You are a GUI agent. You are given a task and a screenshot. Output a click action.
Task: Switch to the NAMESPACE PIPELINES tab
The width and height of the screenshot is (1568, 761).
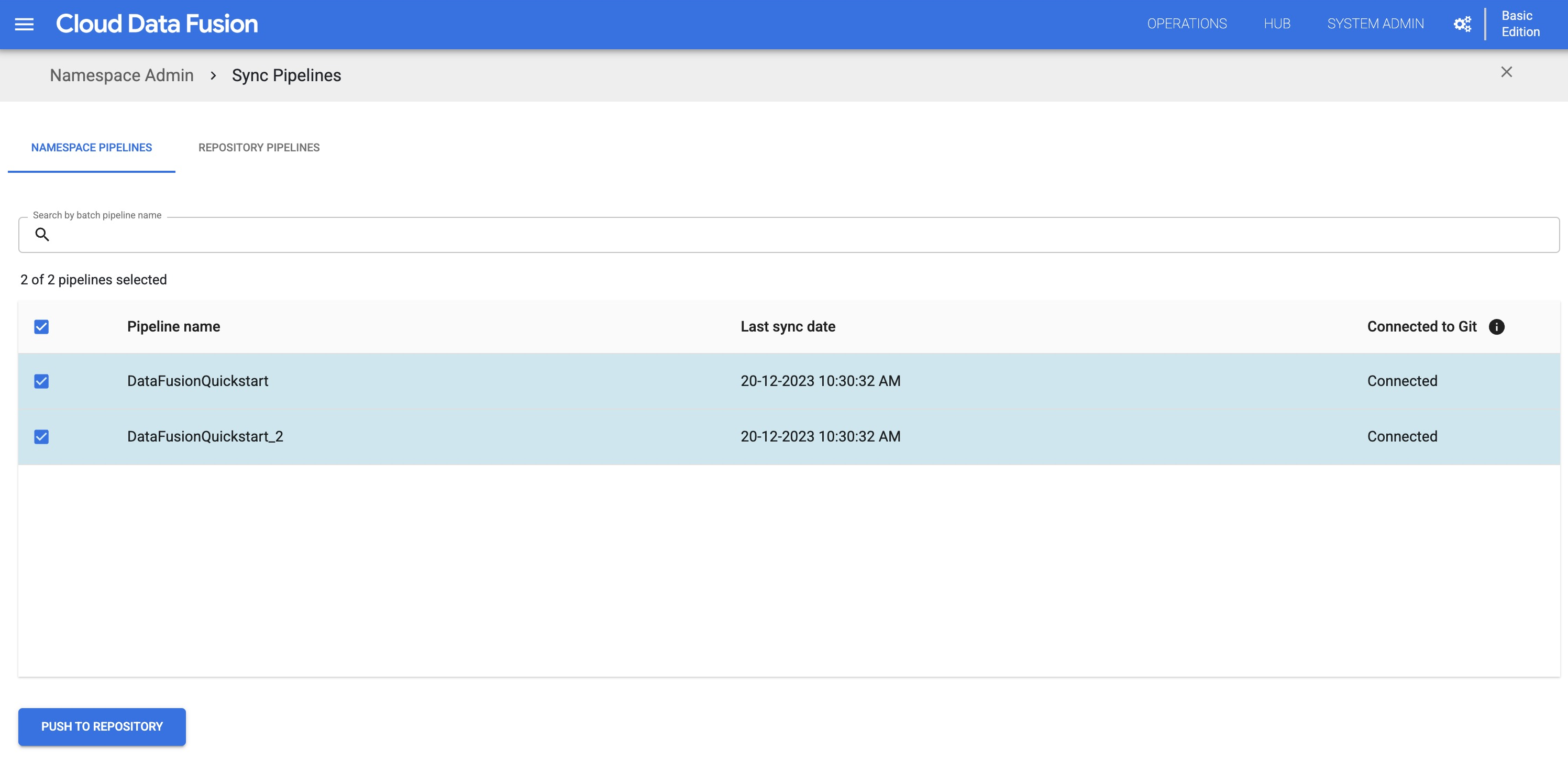pos(91,147)
